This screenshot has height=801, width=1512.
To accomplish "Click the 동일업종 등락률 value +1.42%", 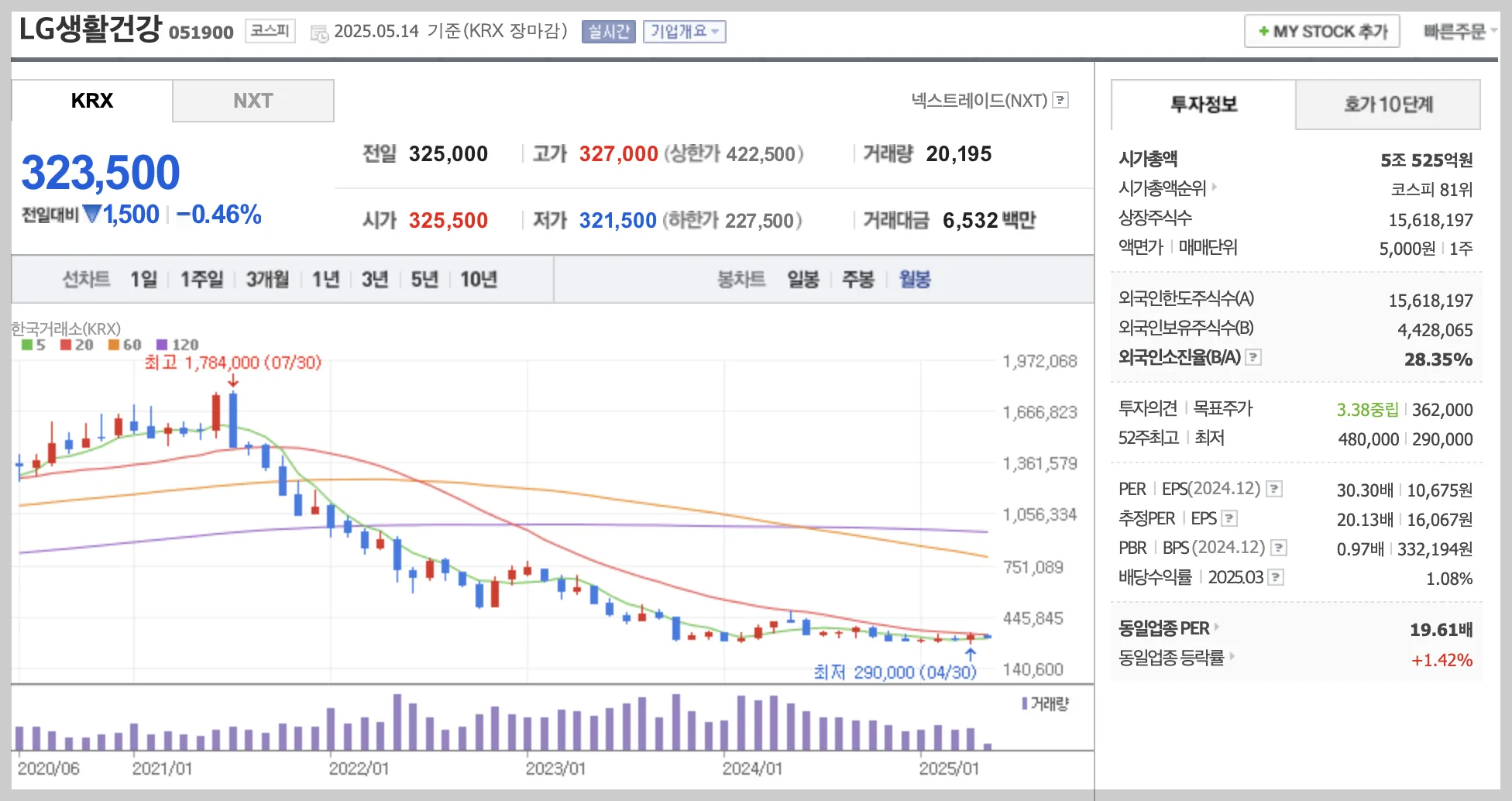I will (1442, 660).
